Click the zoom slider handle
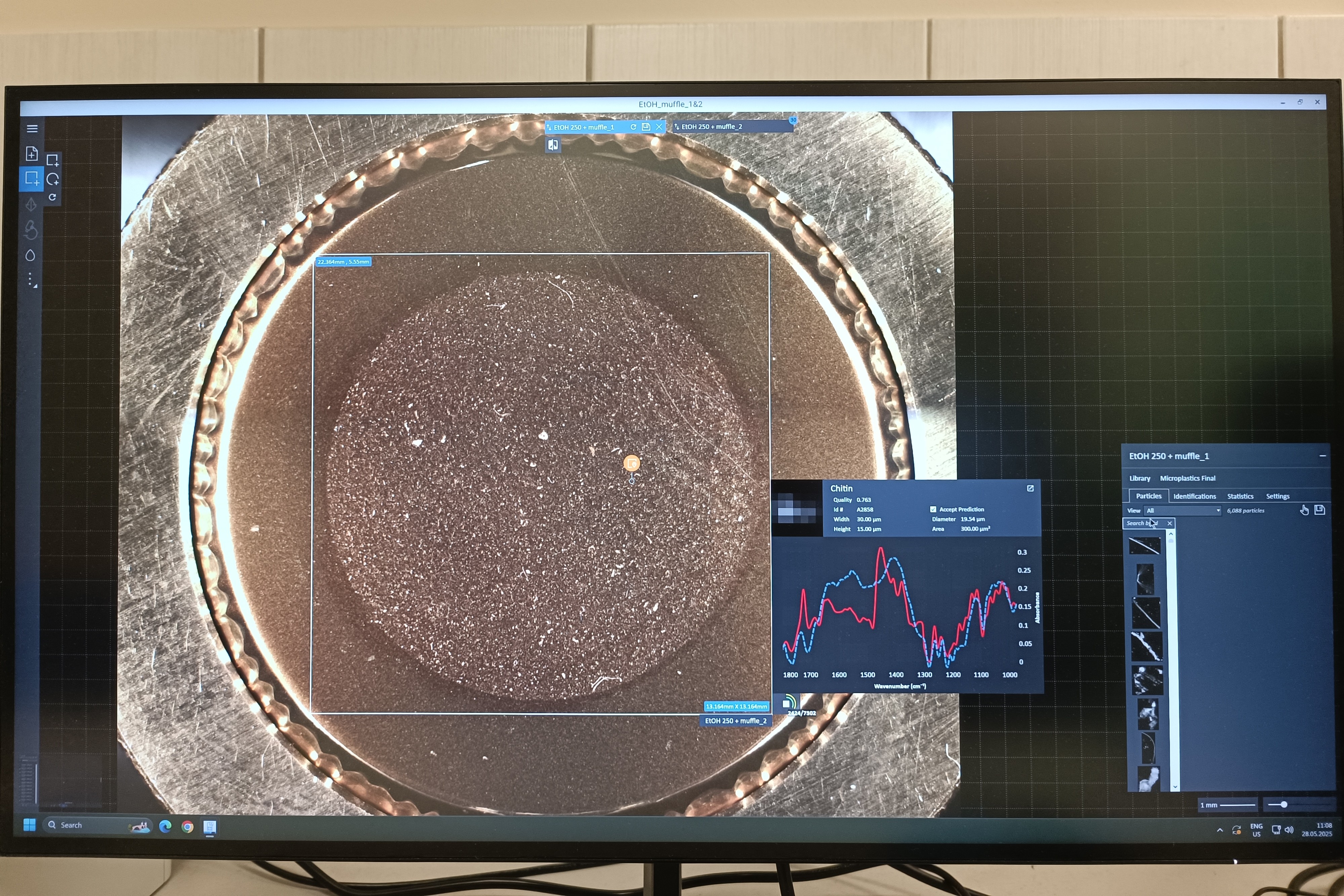The image size is (1344, 896). (x=1284, y=805)
